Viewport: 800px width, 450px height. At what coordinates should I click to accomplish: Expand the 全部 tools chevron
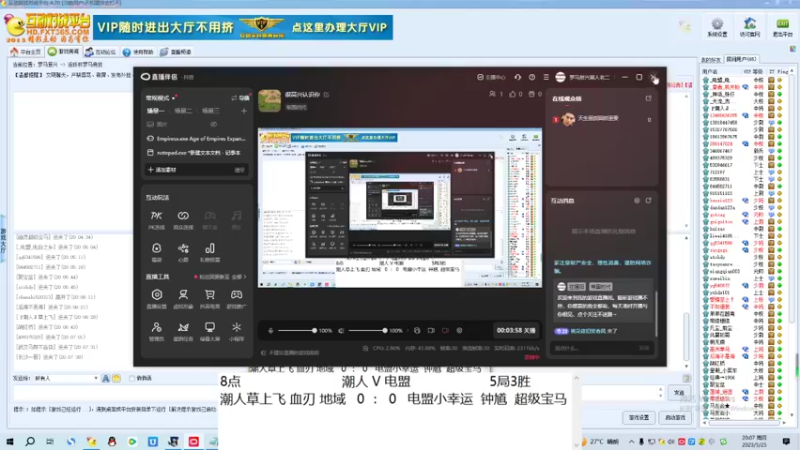point(239,277)
